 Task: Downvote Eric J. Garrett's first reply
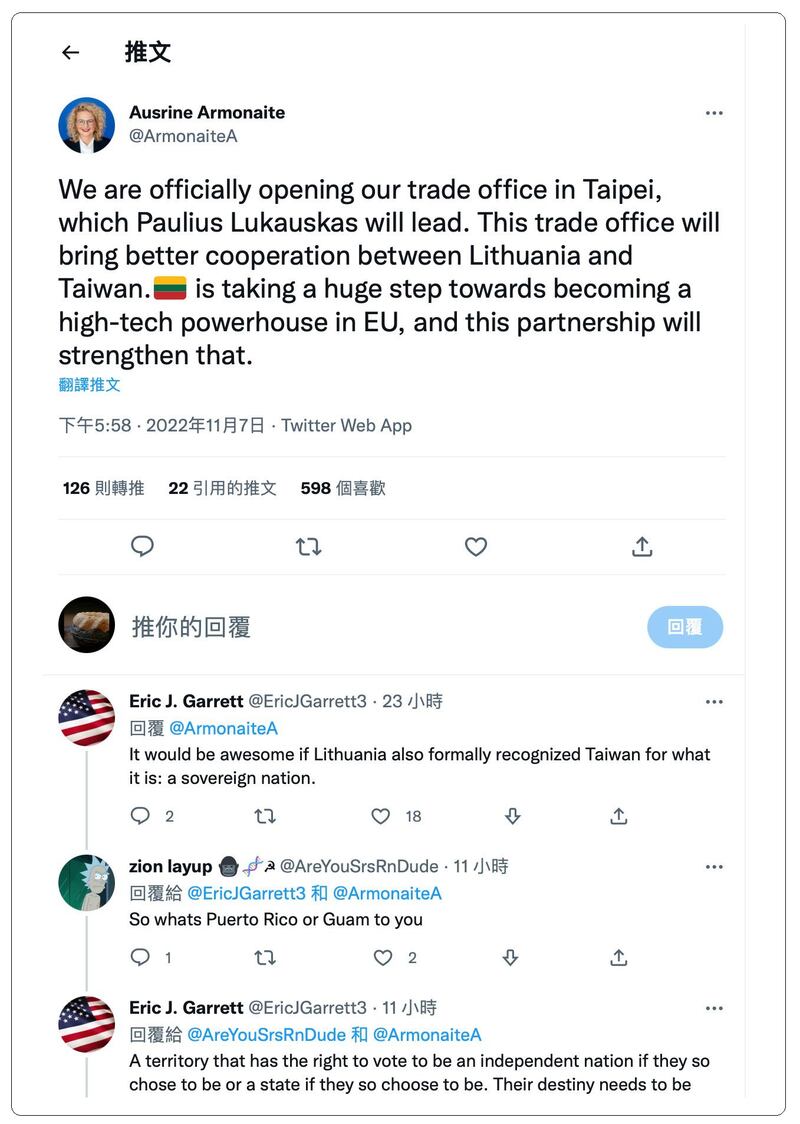[x=512, y=816]
